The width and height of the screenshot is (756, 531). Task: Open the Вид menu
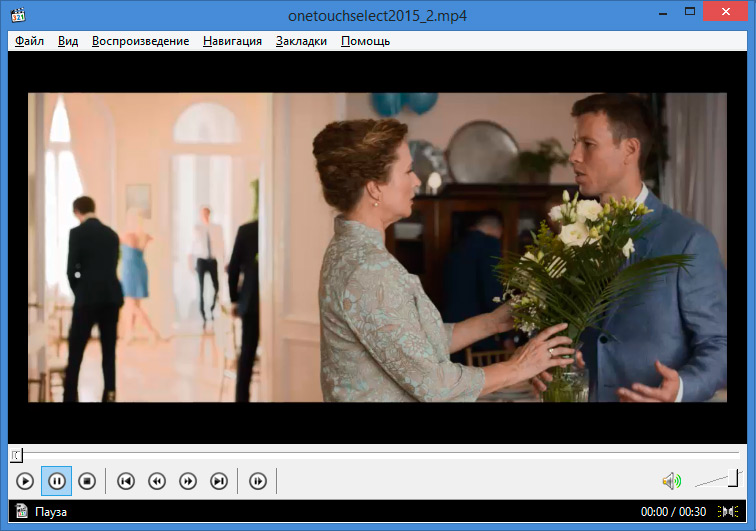pyautogui.click(x=68, y=41)
